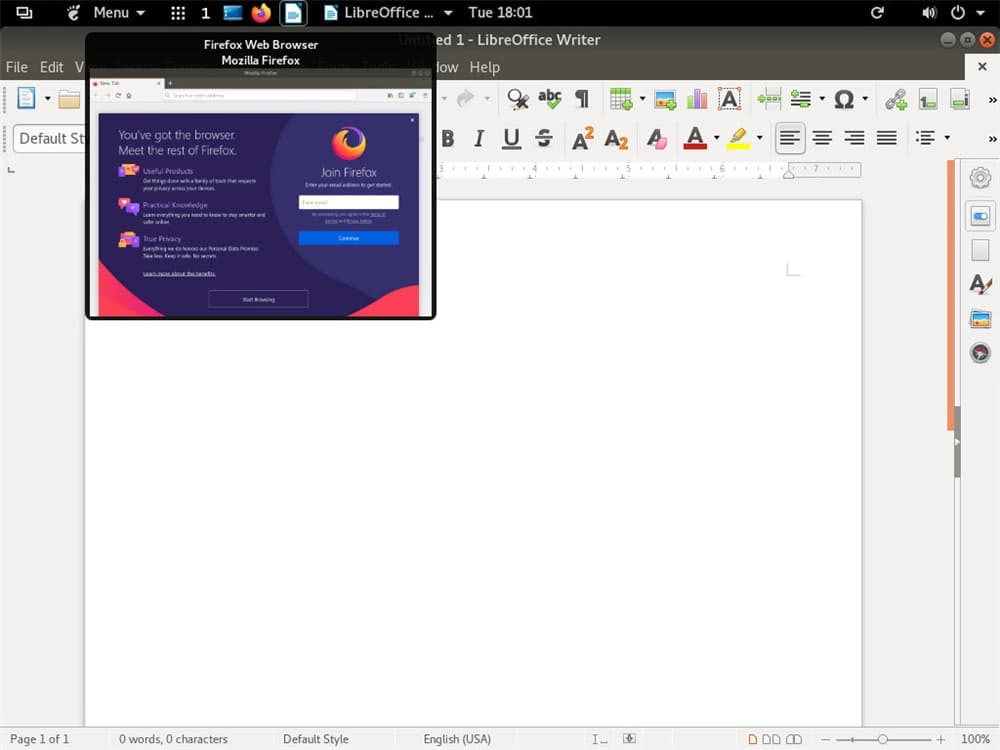
Task: Run the spelling check (abc) icon
Action: coord(549,99)
